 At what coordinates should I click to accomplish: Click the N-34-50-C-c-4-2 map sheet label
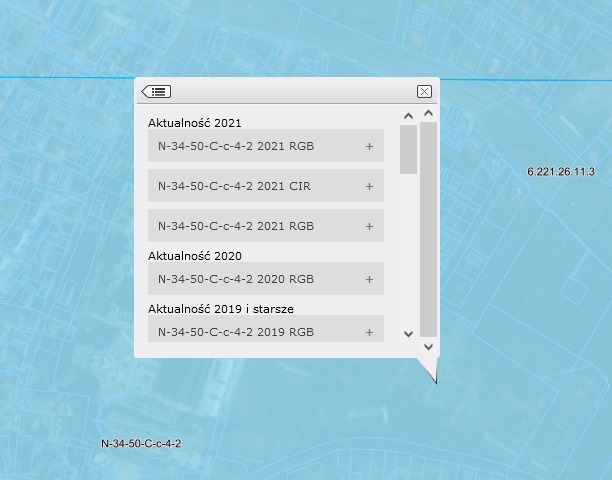tap(141, 443)
